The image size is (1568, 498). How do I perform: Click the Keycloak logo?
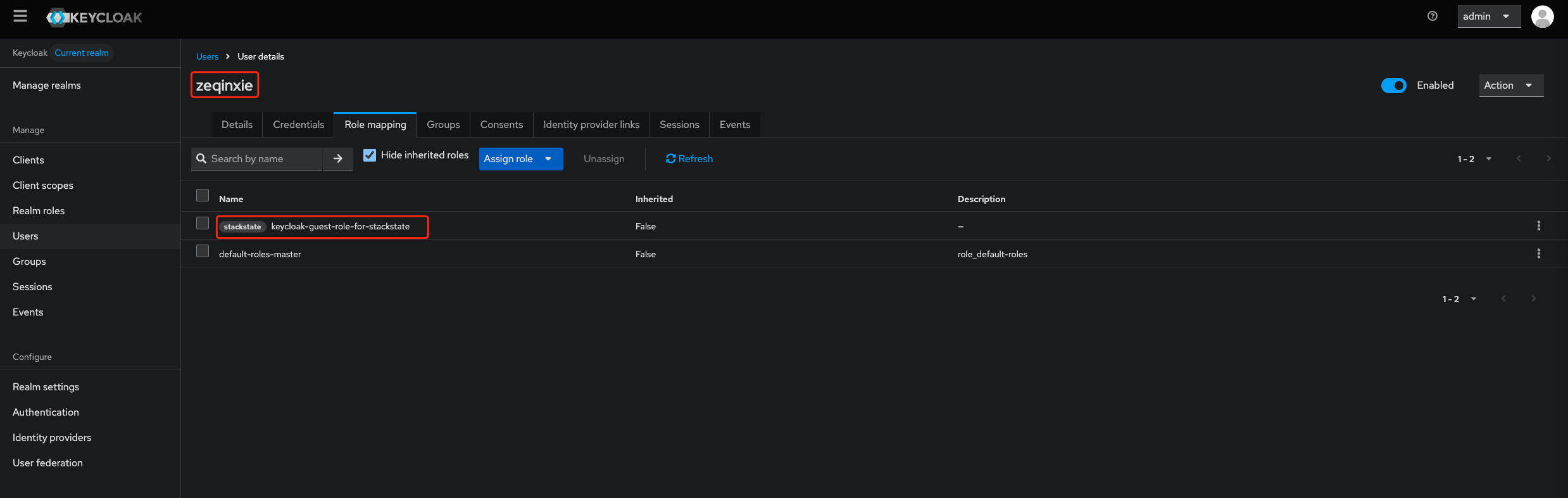tap(94, 18)
